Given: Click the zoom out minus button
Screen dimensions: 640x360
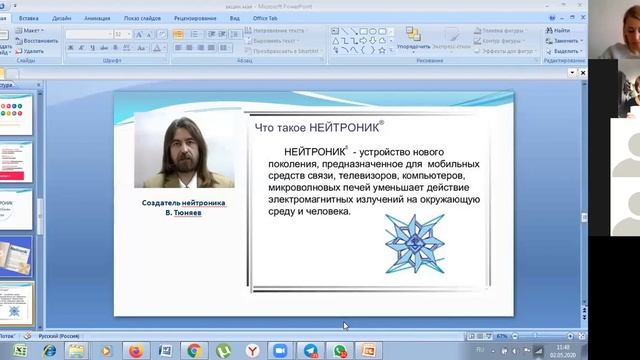Looking at the screenshot, I should pyautogui.click(x=515, y=336).
